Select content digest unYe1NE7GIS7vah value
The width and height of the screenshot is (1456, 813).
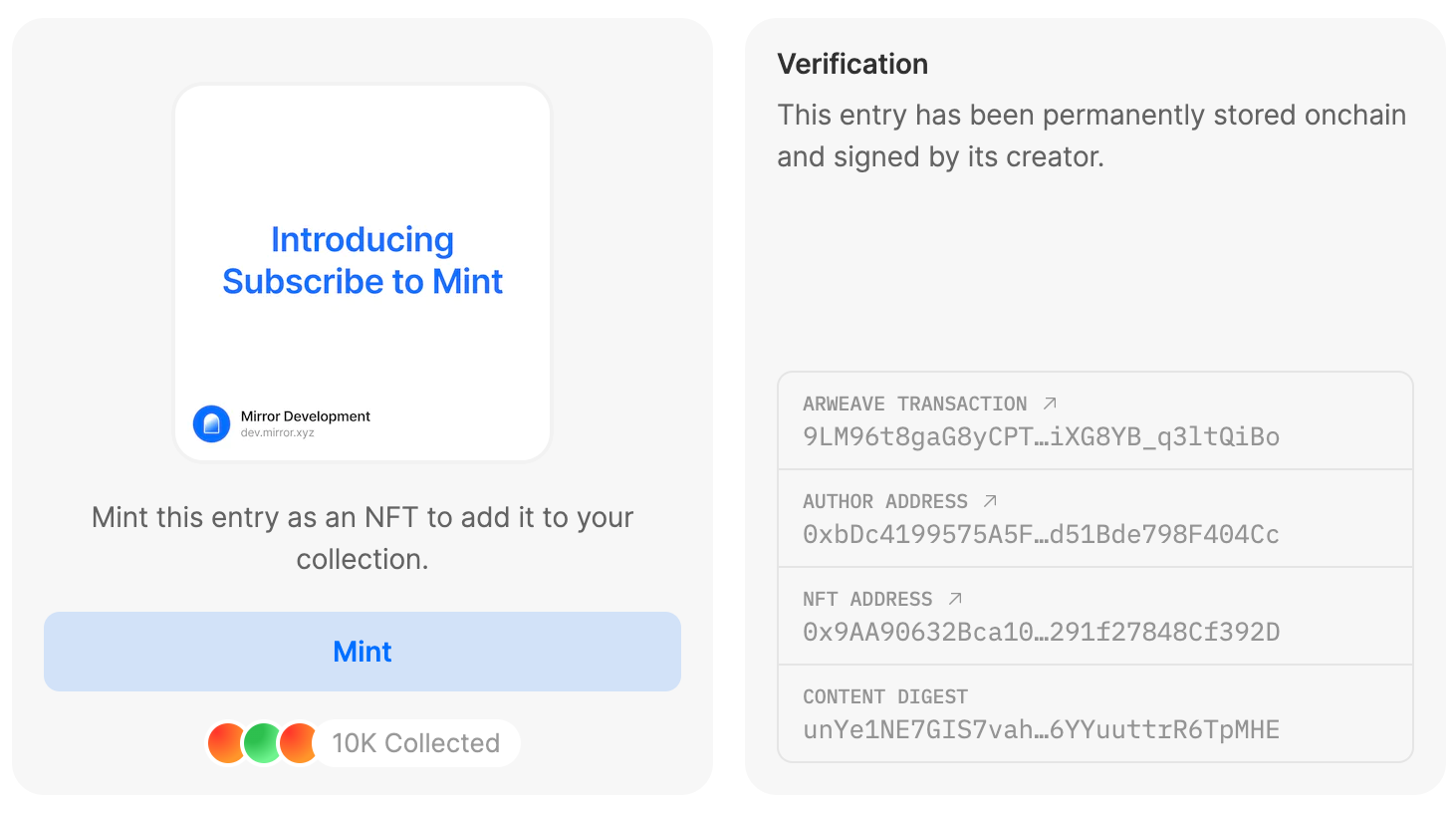1041,729
